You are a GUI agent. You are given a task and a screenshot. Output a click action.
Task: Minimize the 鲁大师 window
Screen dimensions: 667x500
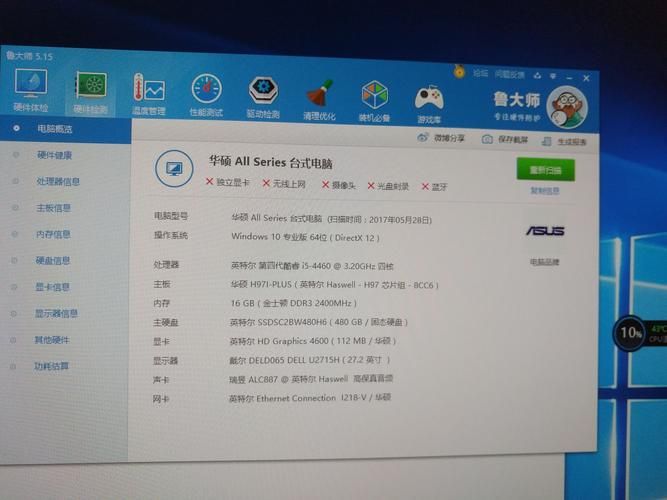click(x=569, y=78)
